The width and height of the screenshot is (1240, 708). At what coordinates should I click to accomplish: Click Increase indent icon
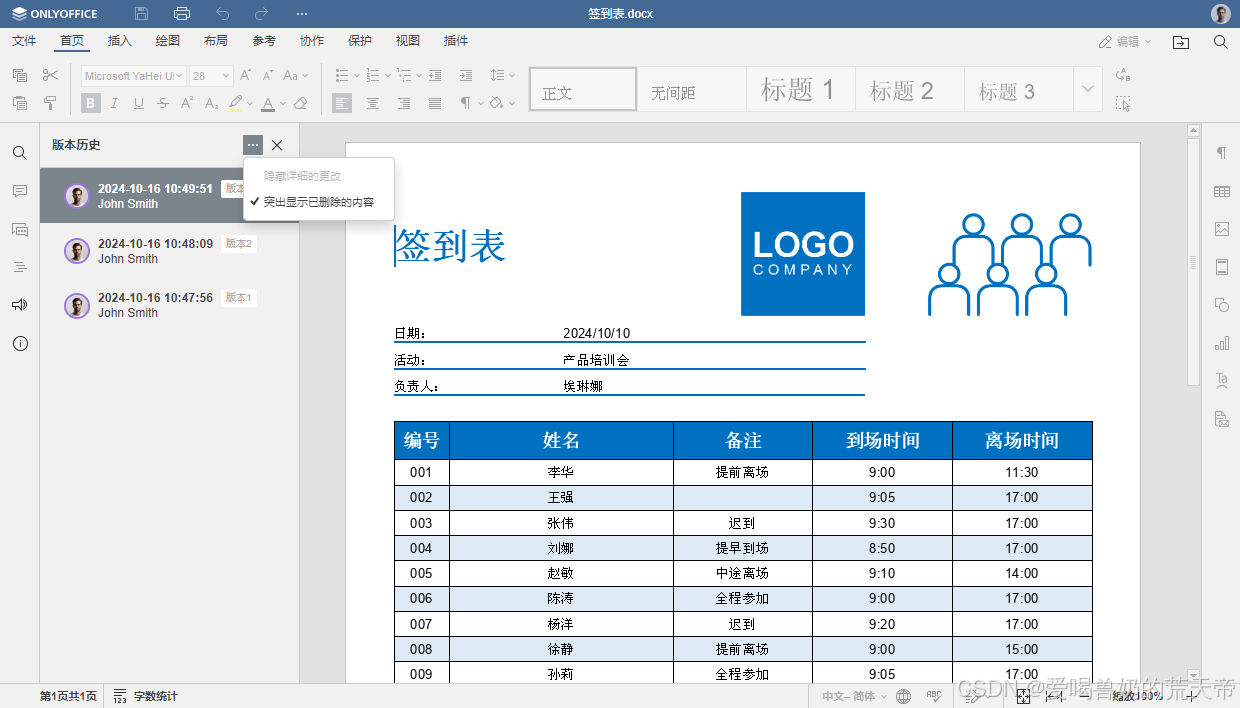(x=466, y=75)
